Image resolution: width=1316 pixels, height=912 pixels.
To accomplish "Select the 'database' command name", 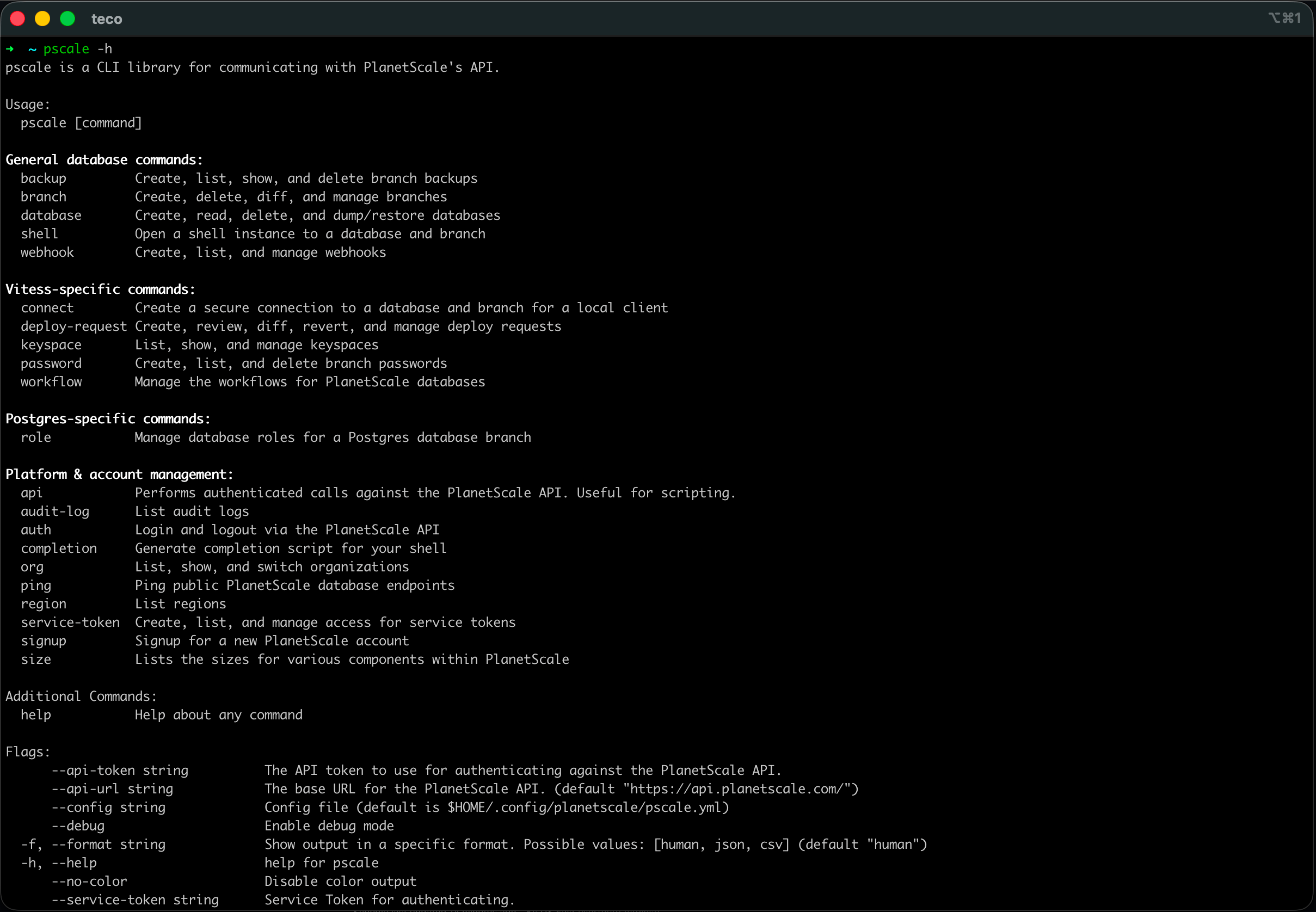I will 51,215.
